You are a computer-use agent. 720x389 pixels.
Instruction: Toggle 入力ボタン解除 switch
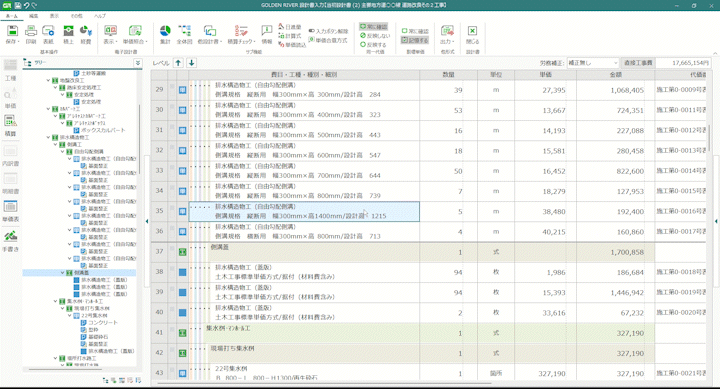pyautogui.click(x=328, y=31)
